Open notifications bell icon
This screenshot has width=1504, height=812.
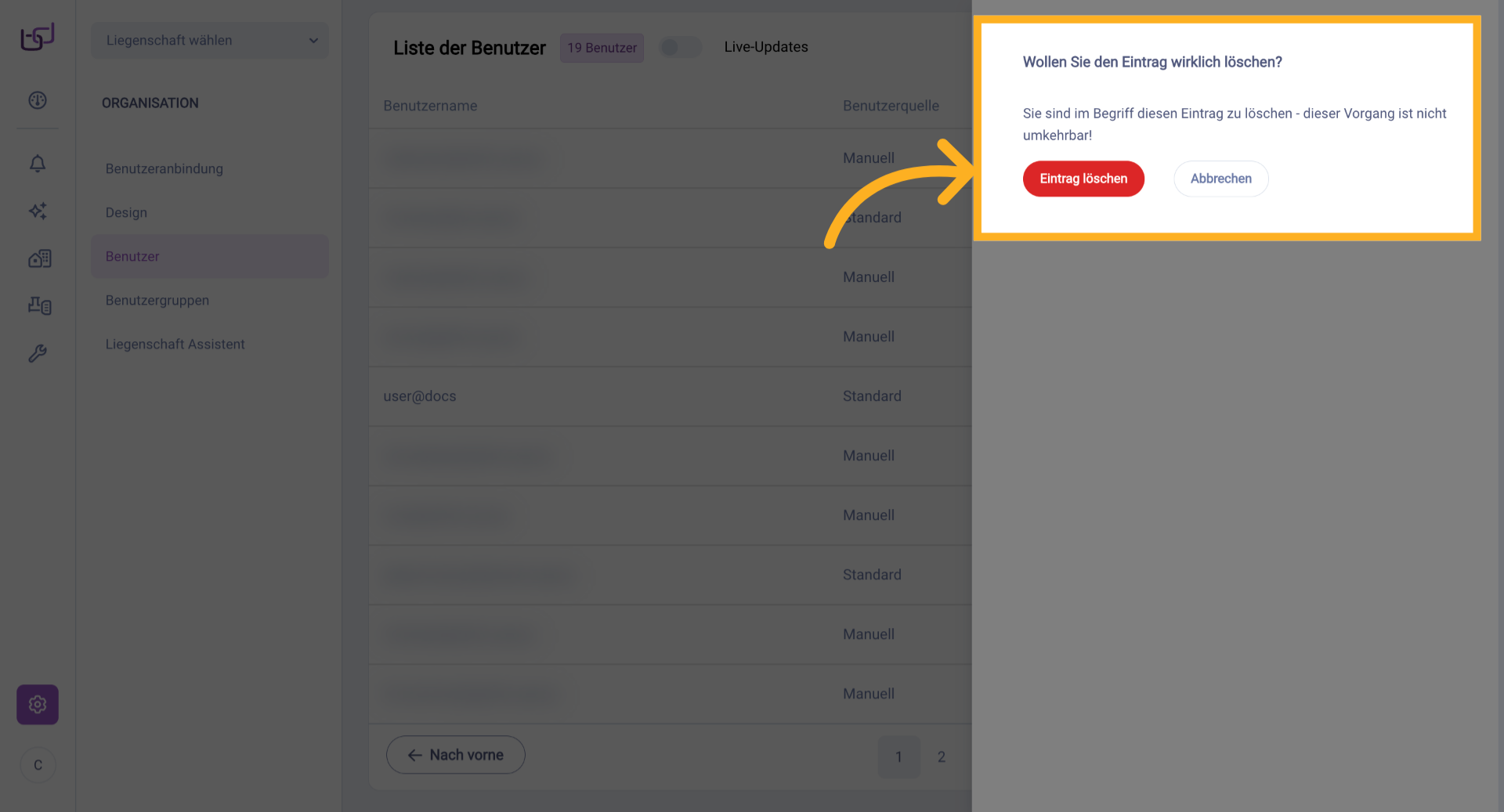tap(38, 164)
